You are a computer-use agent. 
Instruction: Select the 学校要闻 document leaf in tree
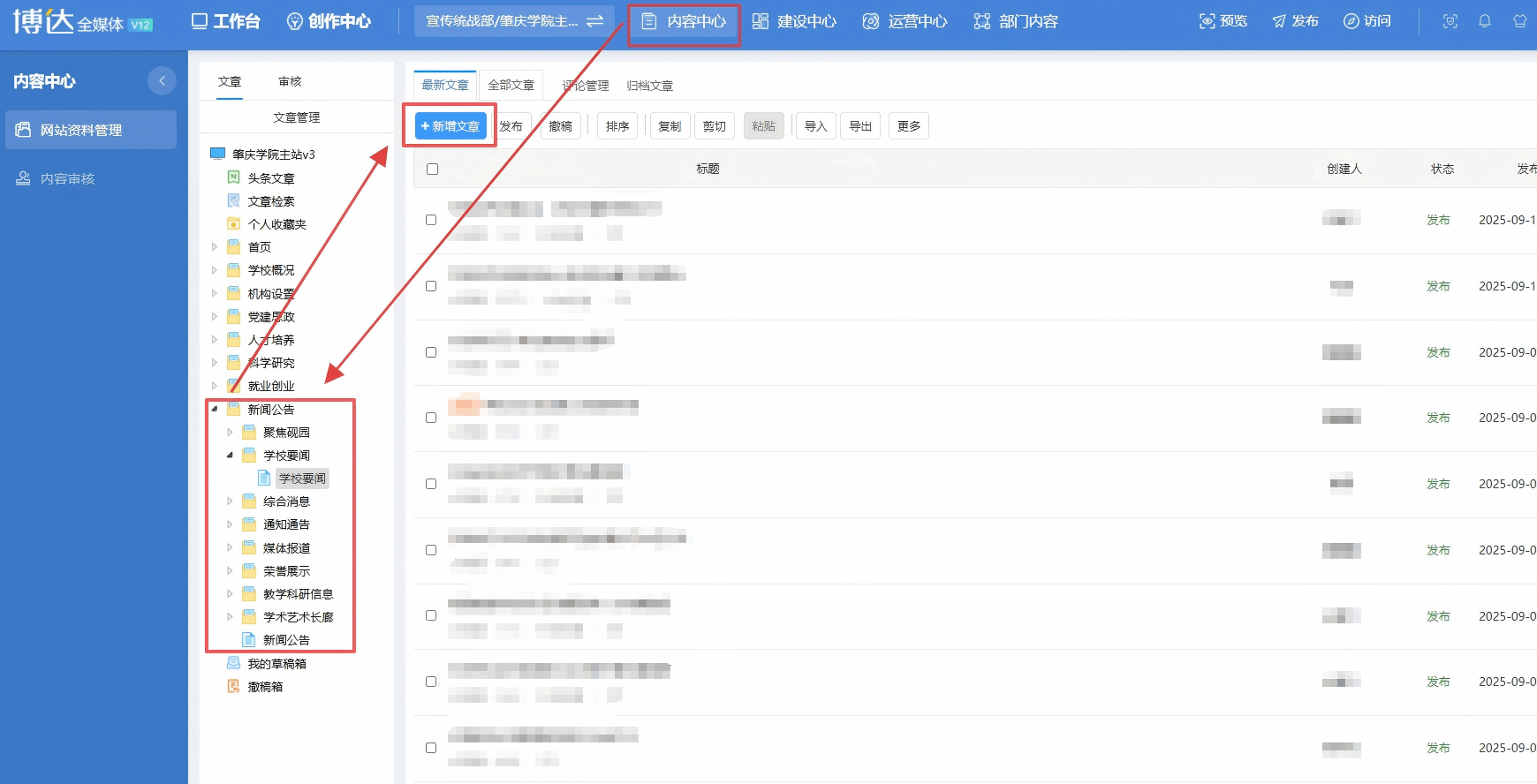coord(301,479)
